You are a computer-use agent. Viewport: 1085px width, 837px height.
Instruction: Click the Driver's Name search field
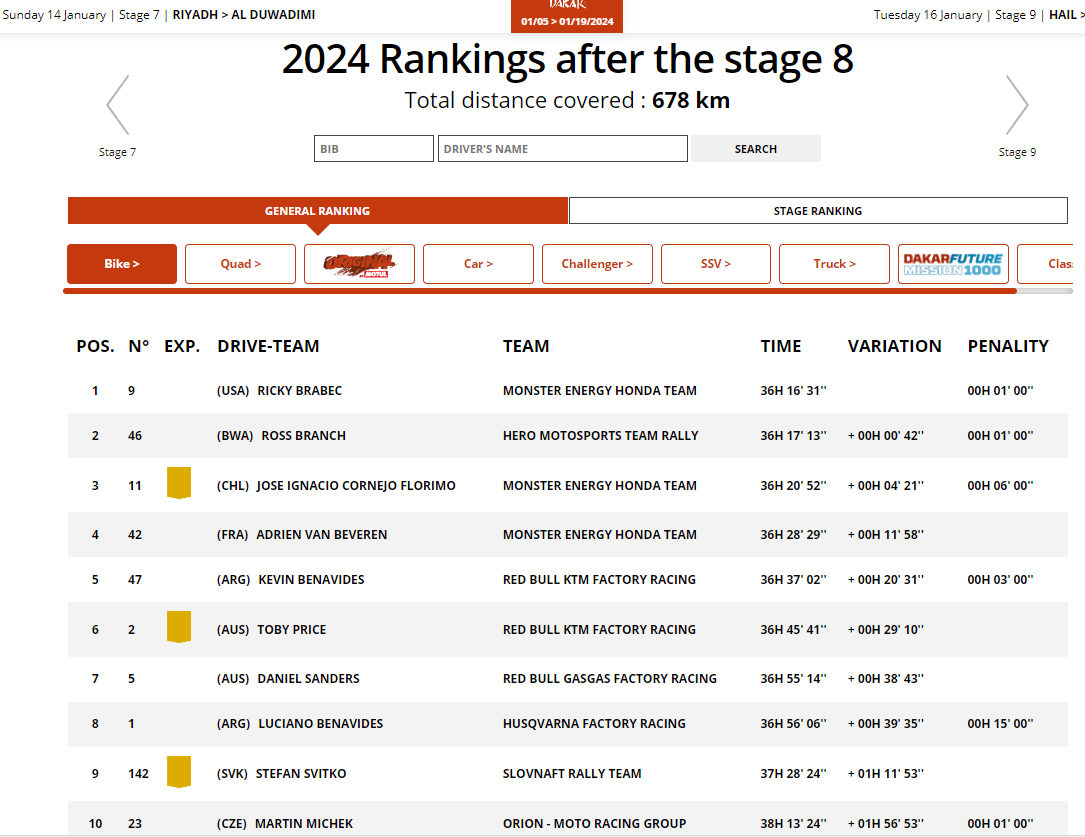coord(562,149)
